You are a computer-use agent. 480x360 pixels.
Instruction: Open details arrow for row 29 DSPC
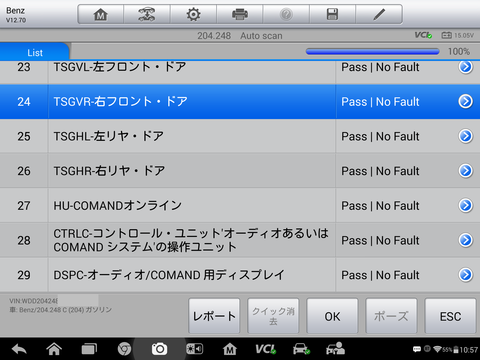click(x=465, y=275)
